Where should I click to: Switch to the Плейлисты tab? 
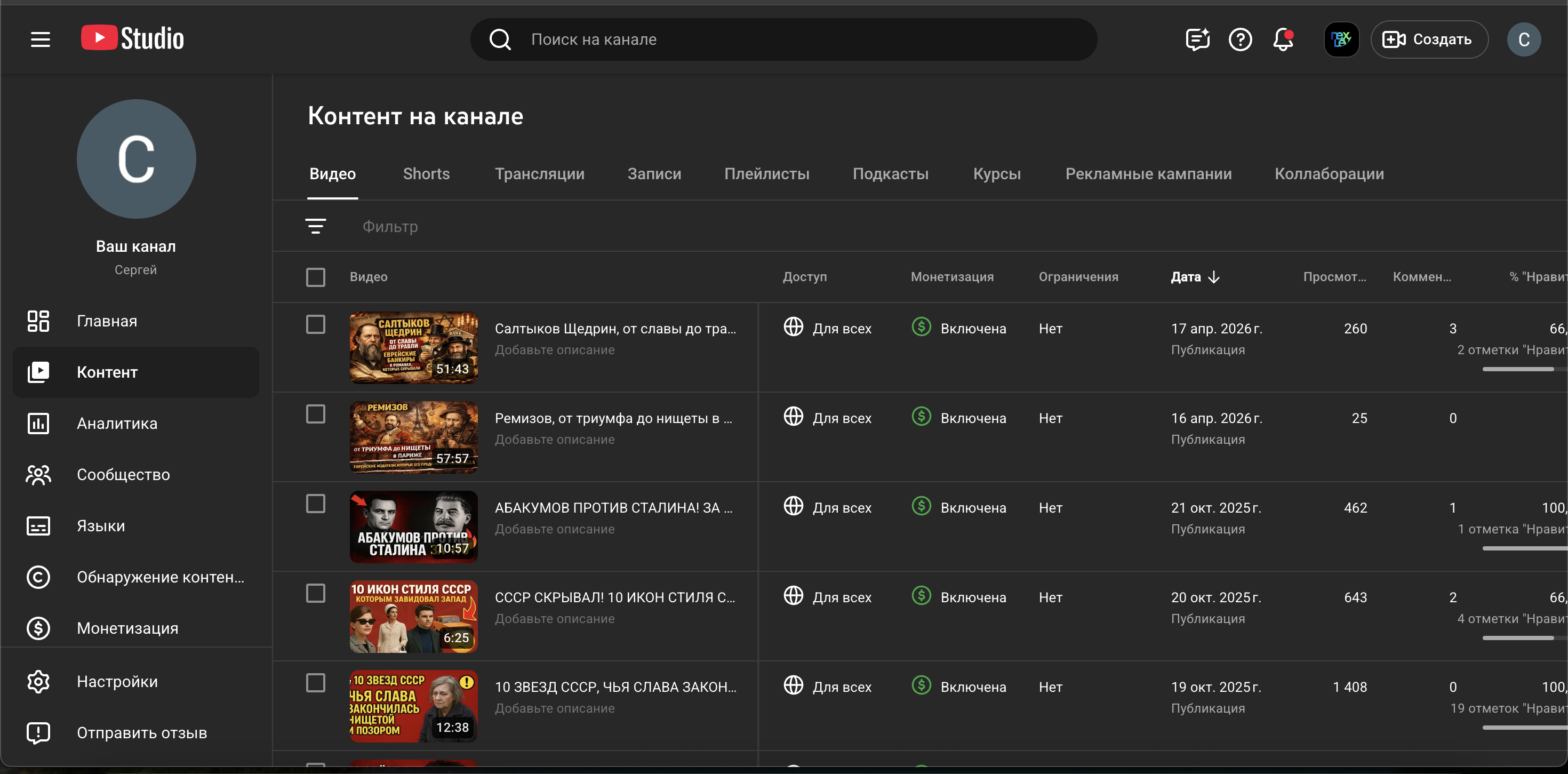point(766,173)
